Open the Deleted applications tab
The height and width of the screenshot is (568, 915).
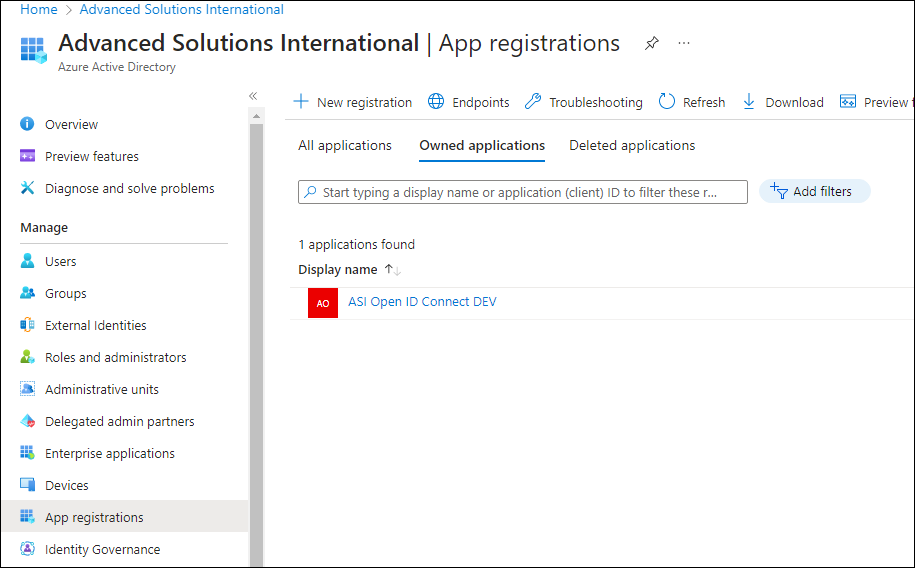(x=632, y=145)
